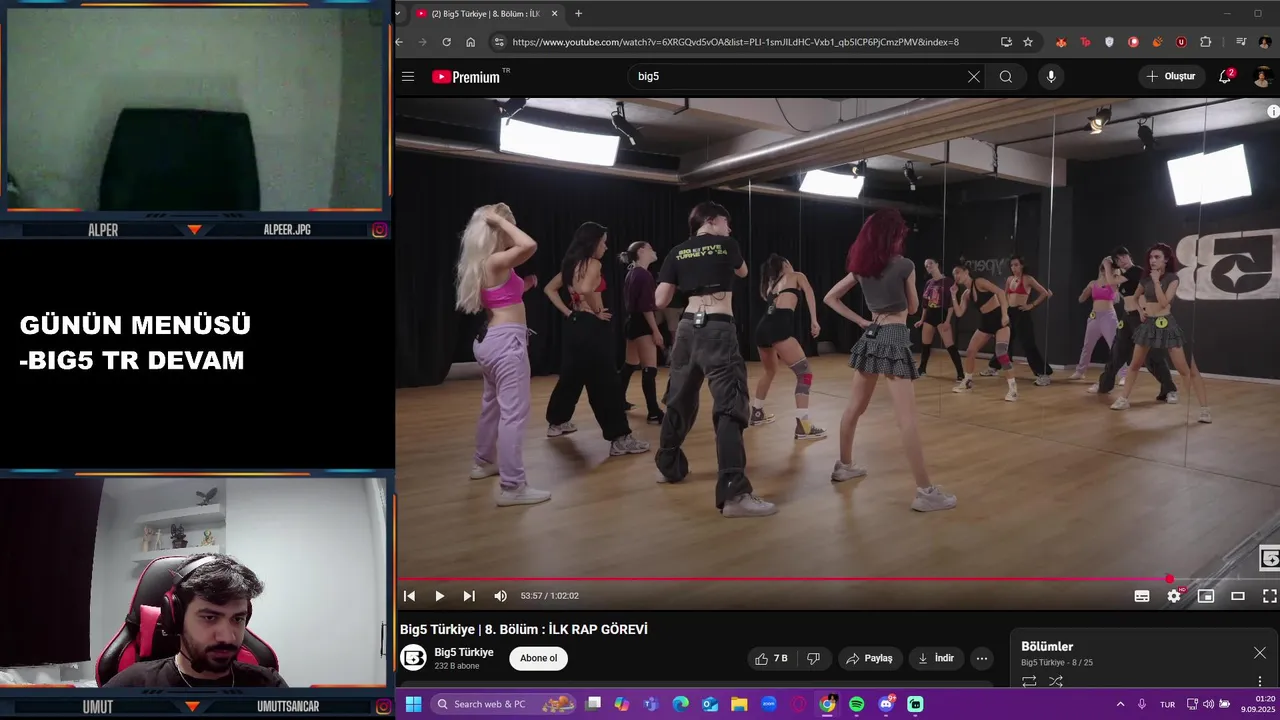Screen dimensions: 1280x720
Task: Switch TUR keyboard language indicator
Action: click(1167, 705)
